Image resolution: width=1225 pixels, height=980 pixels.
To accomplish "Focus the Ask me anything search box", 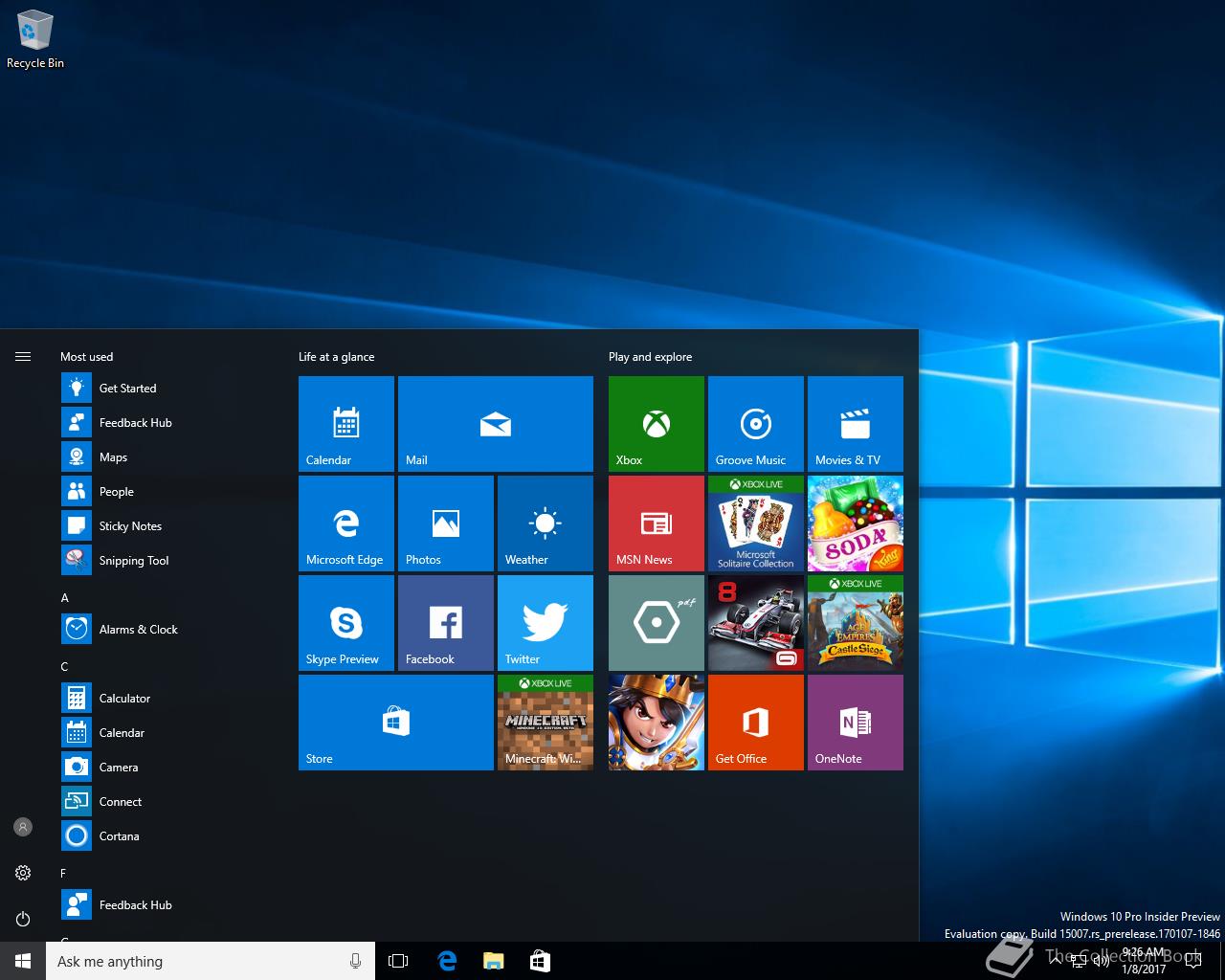I will point(211,961).
